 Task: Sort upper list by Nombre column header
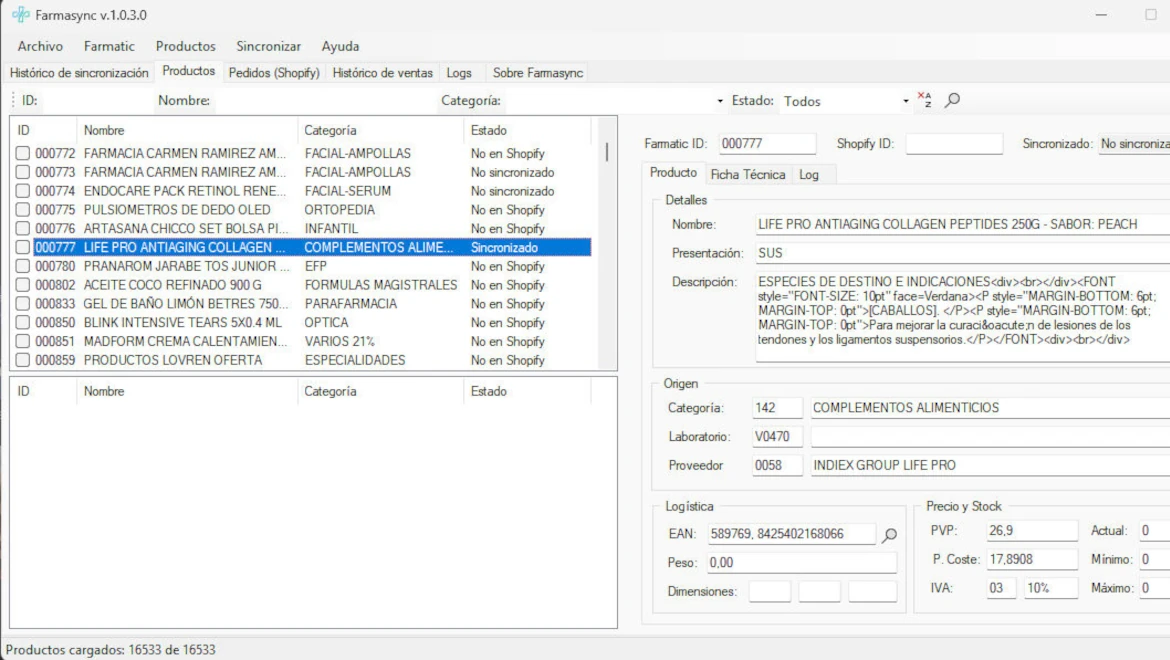tap(187, 131)
